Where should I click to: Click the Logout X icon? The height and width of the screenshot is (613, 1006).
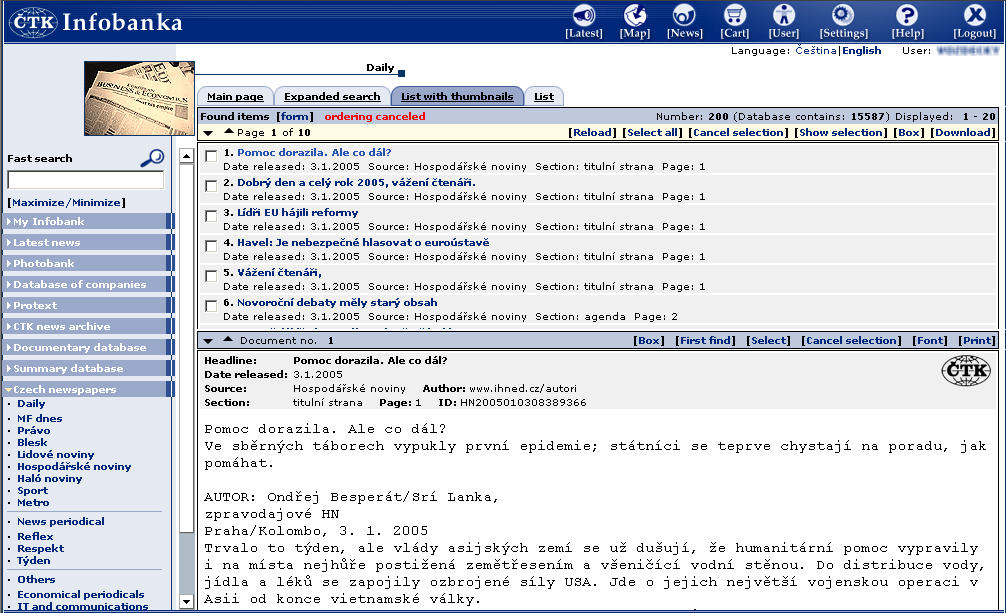tap(974, 15)
